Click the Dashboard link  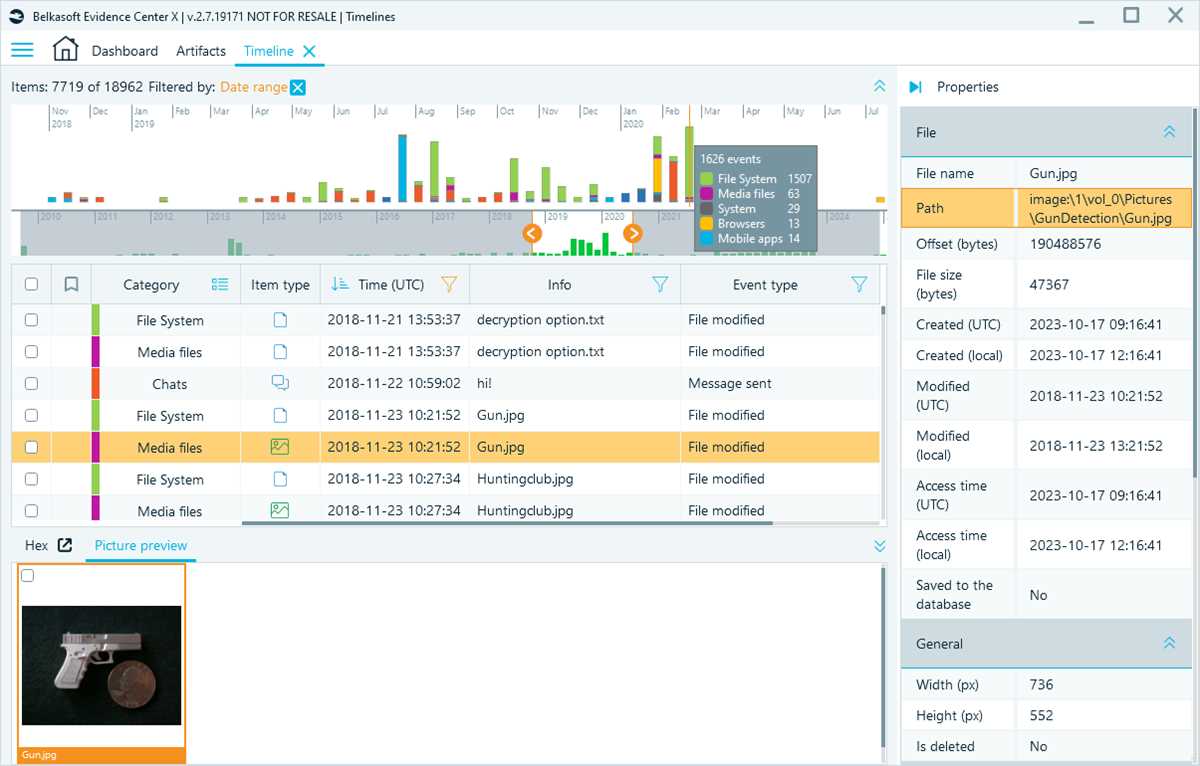[125, 51]
